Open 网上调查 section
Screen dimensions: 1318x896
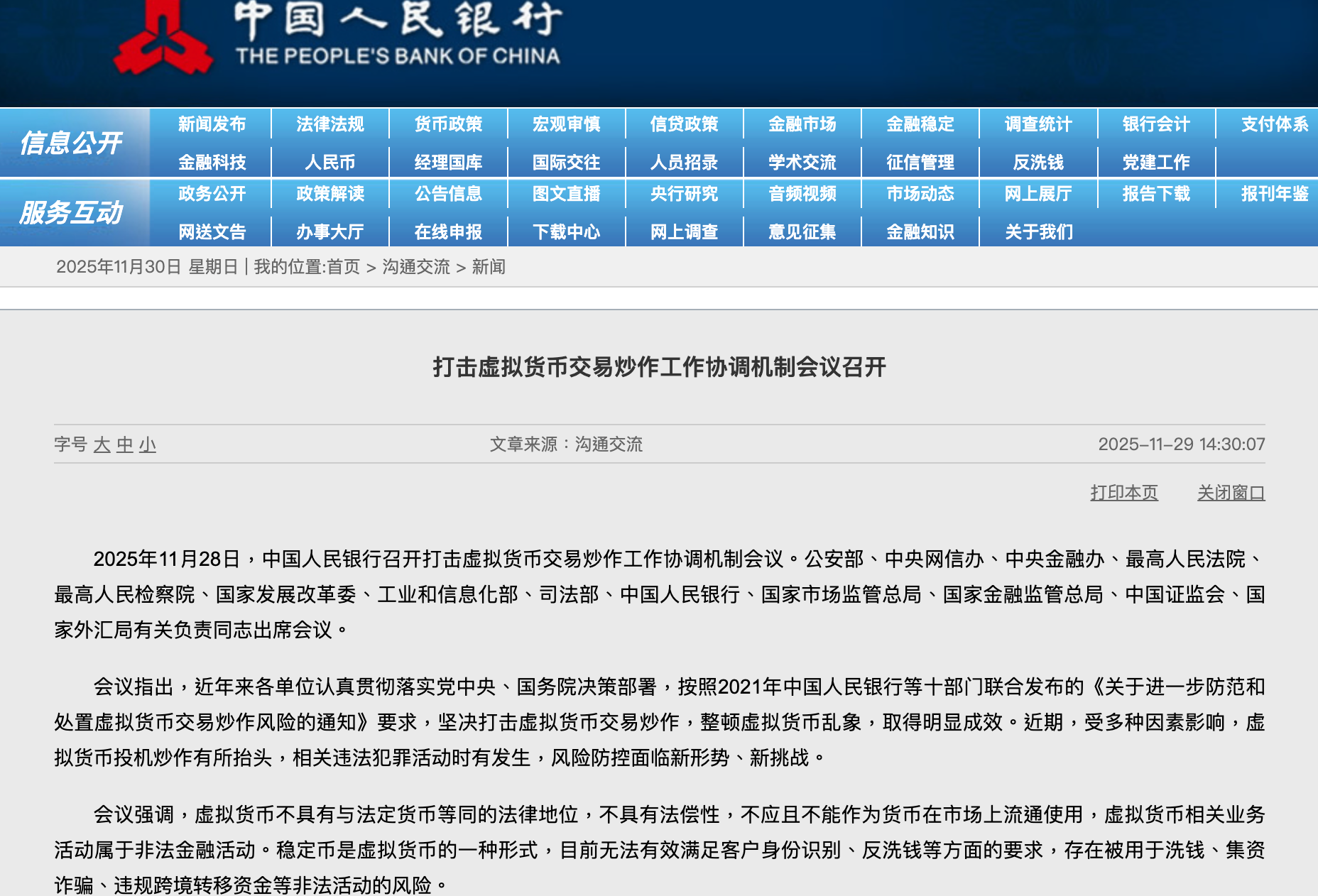(684, 231)
